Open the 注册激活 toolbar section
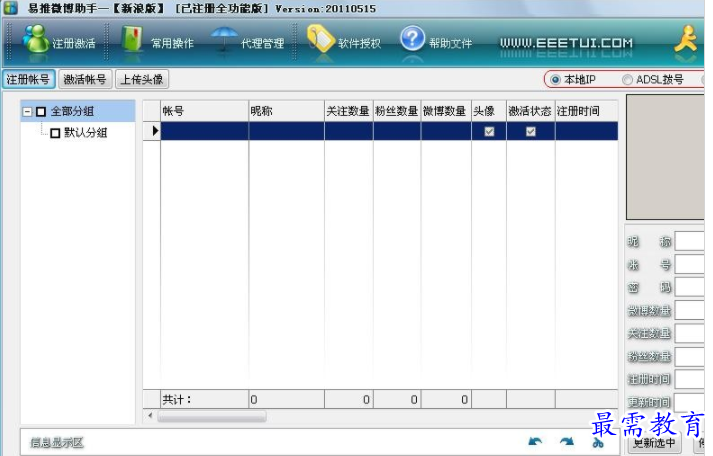 pos(59,43)
